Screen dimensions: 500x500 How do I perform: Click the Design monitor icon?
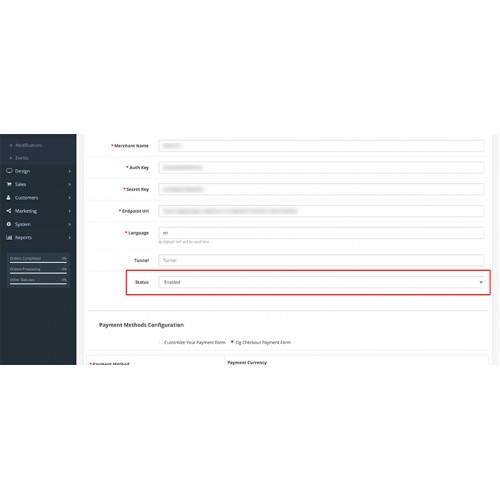click(9, 171)
